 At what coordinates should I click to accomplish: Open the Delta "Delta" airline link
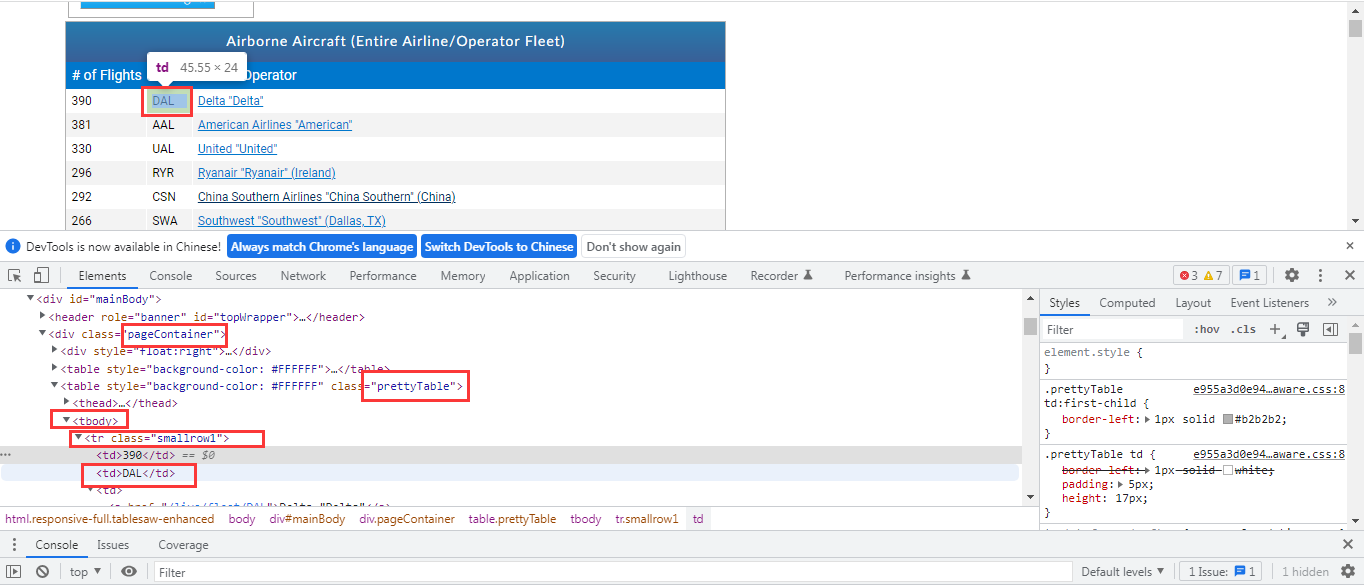231,101
